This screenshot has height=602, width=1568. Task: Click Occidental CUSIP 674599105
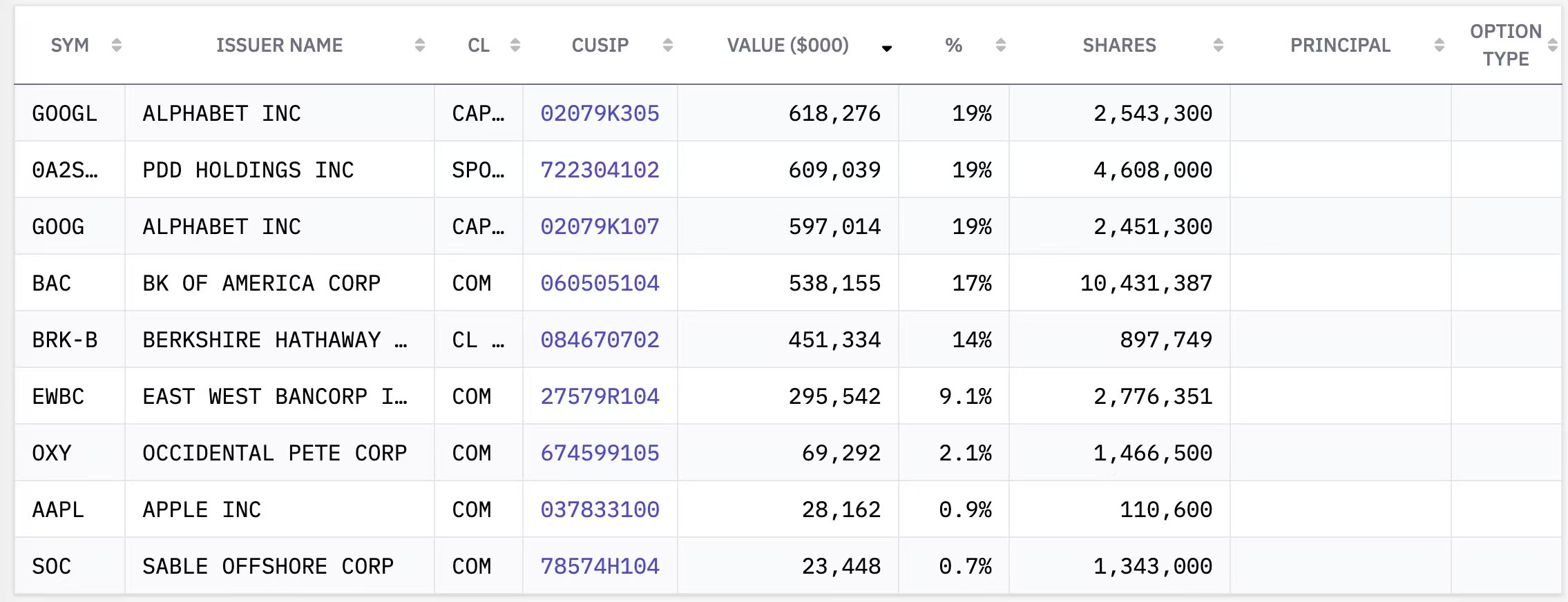pyautogui.click(x=600, y=453)
